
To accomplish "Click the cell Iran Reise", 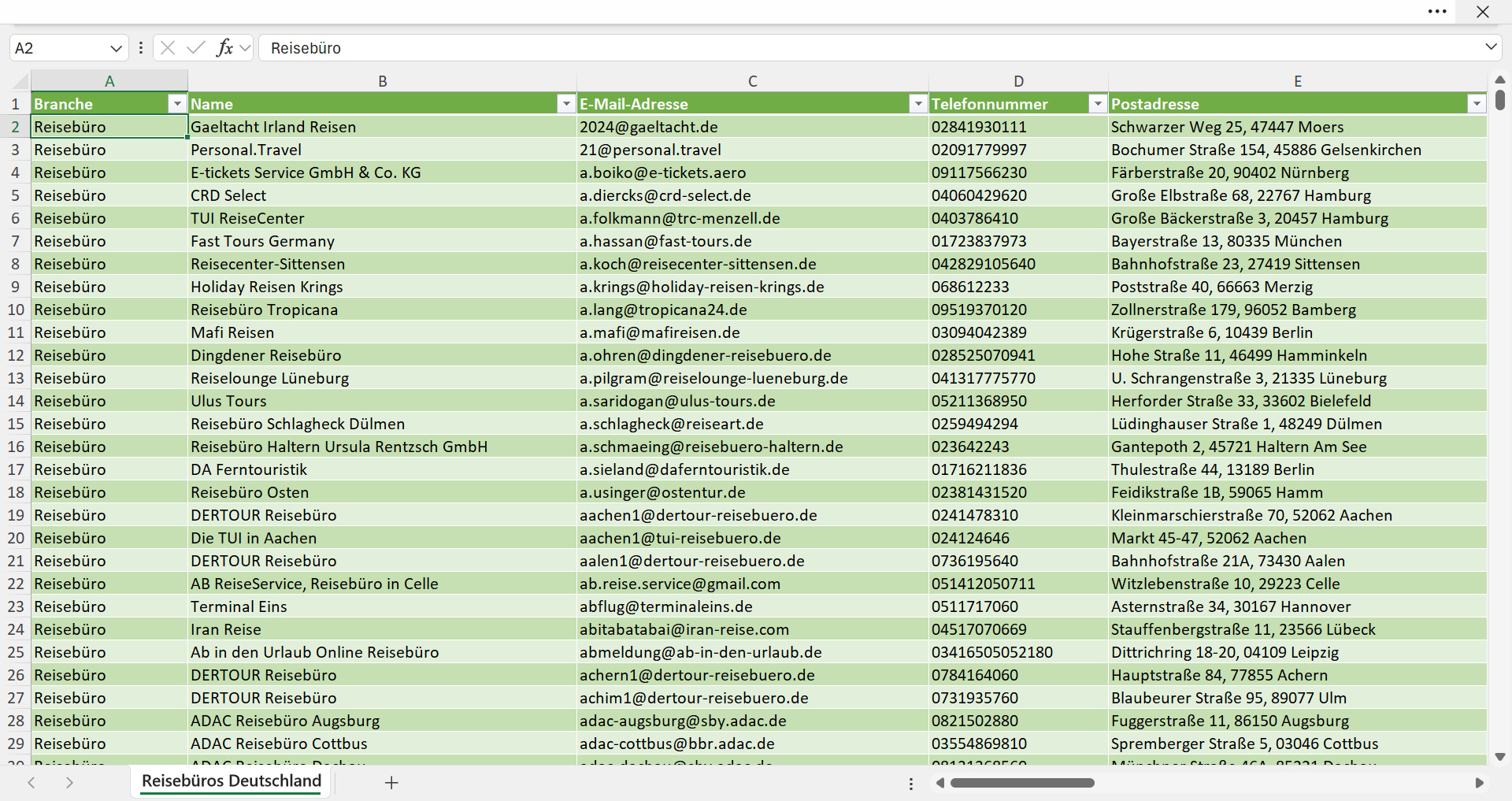I will point(383,629).
